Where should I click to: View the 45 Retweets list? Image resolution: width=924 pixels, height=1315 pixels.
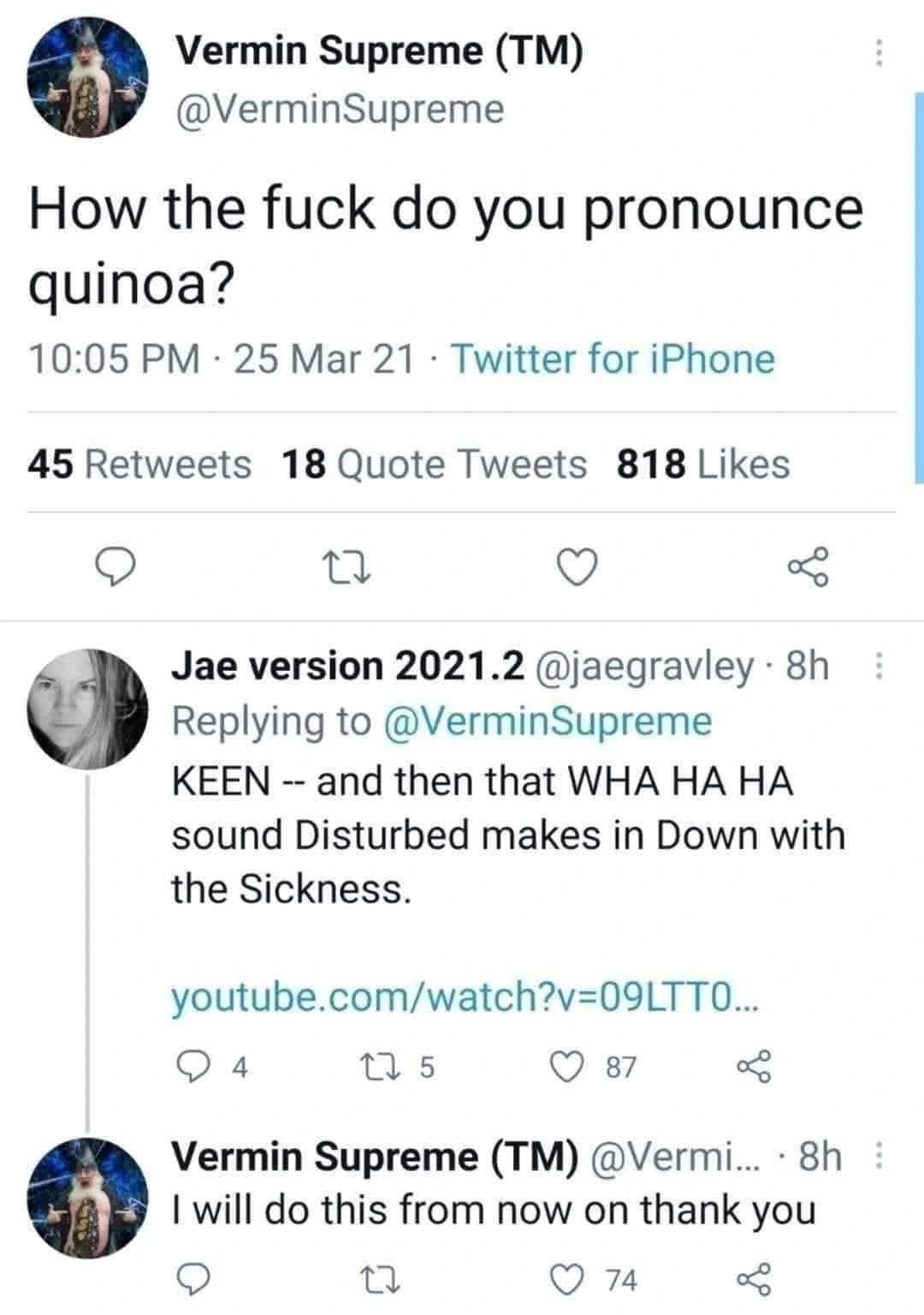tap(140, 465)
